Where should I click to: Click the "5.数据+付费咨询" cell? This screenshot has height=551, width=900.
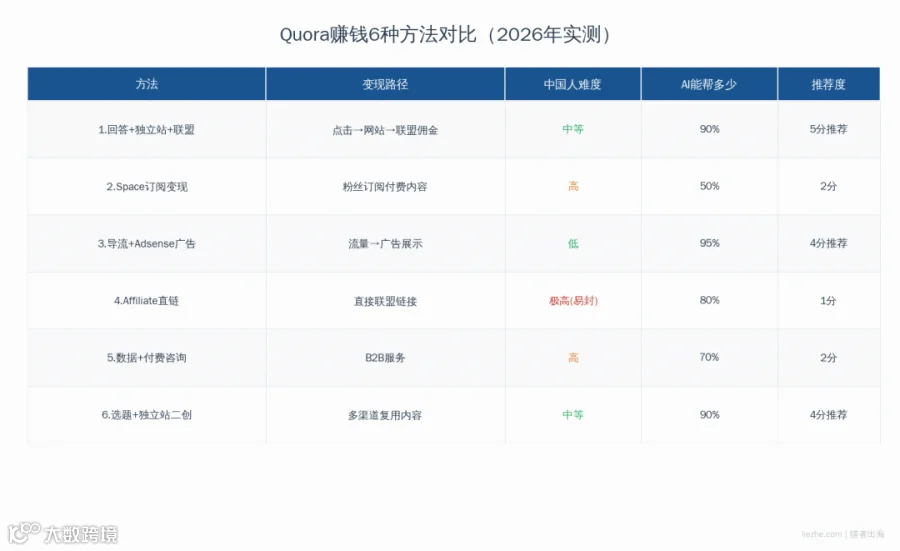[x=146, y=358]
